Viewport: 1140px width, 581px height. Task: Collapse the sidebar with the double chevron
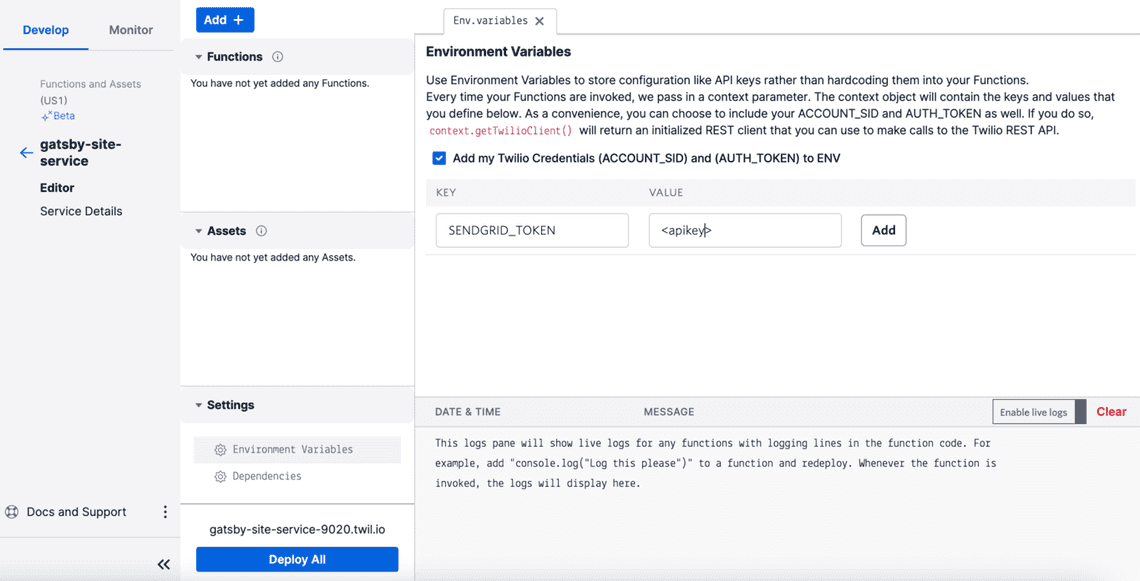click(x=164, y=564)
